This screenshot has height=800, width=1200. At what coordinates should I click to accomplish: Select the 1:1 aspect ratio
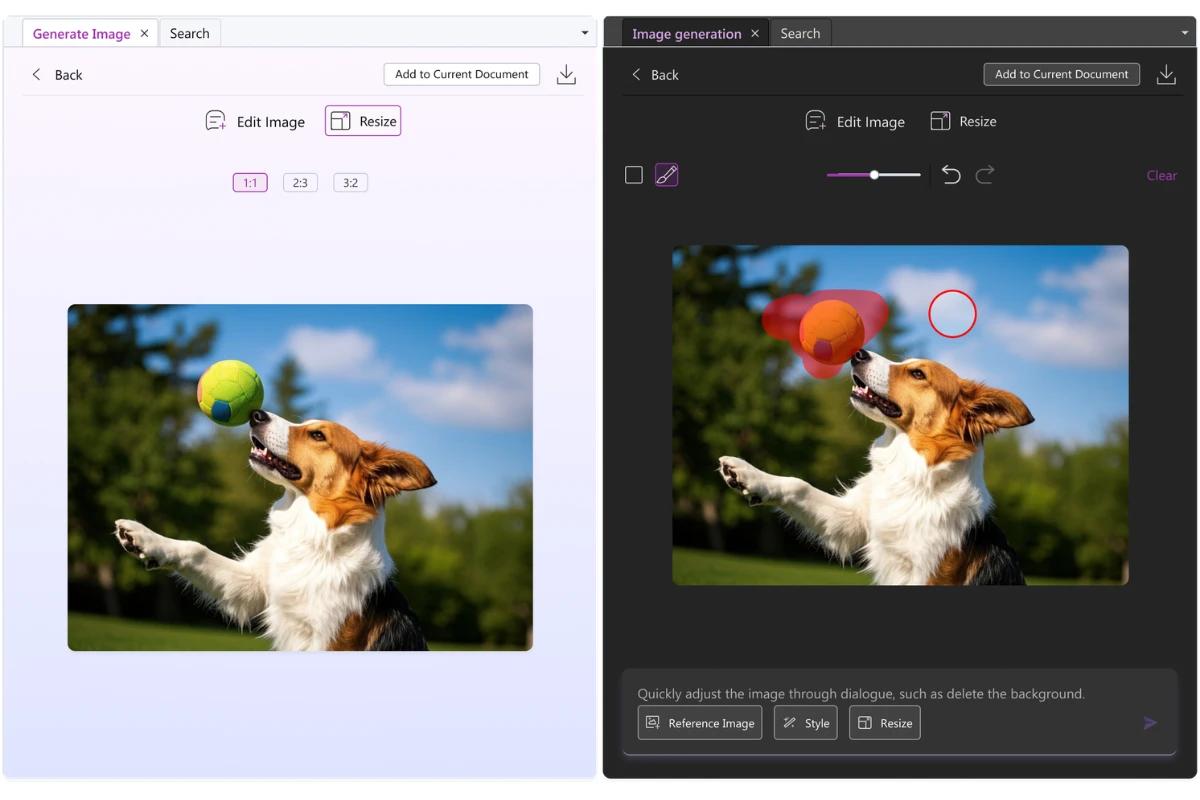point(249,182)
